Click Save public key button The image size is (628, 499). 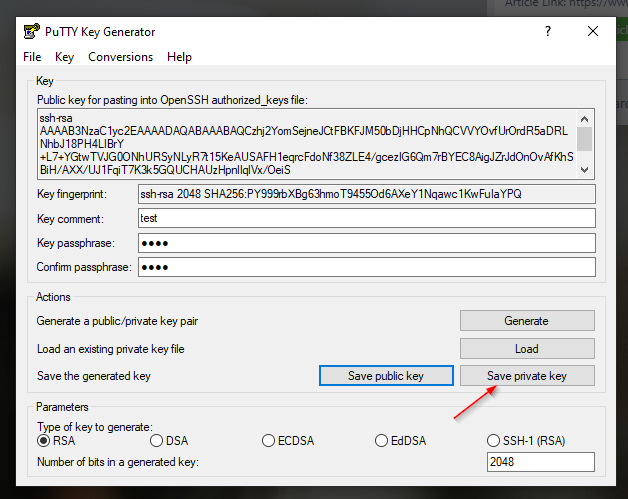[386, 376]
